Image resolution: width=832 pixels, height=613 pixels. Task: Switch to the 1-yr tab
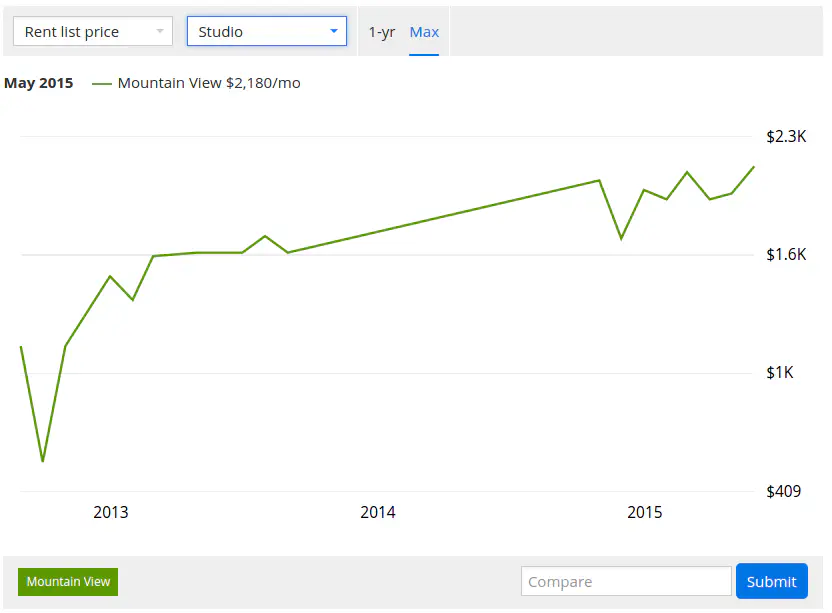[x=381, y=32]
